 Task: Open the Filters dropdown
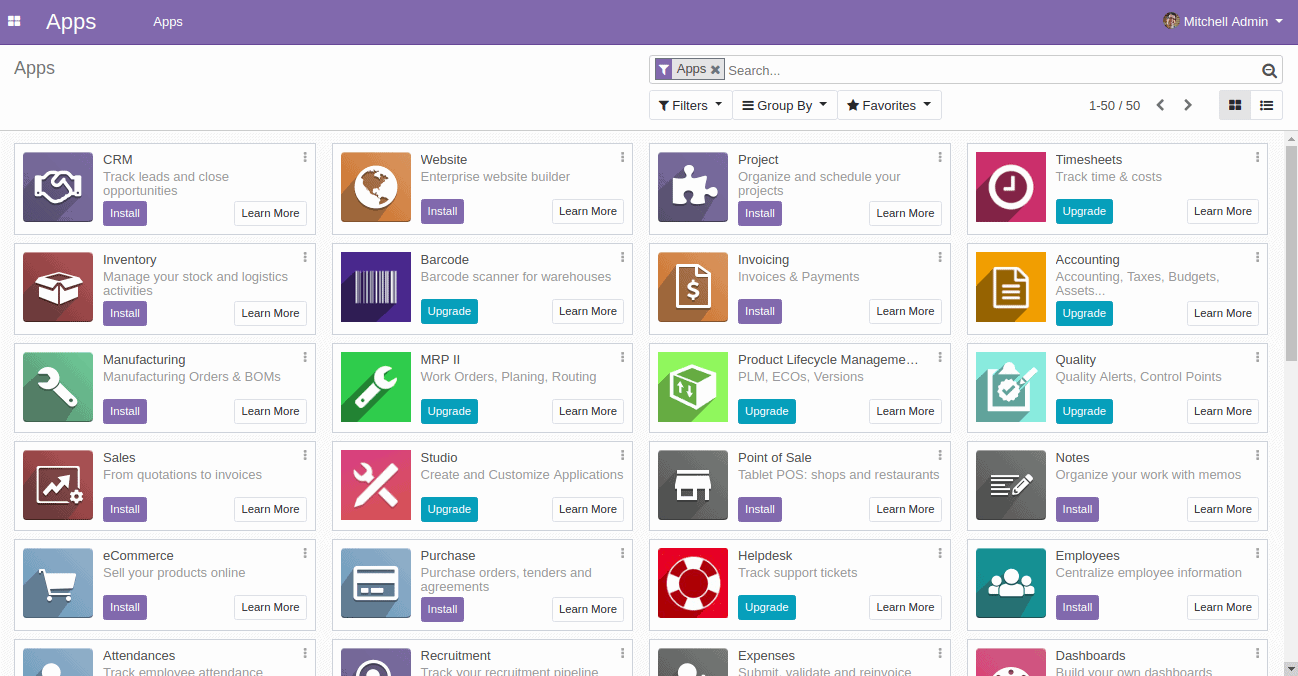(x=690, y=105)
